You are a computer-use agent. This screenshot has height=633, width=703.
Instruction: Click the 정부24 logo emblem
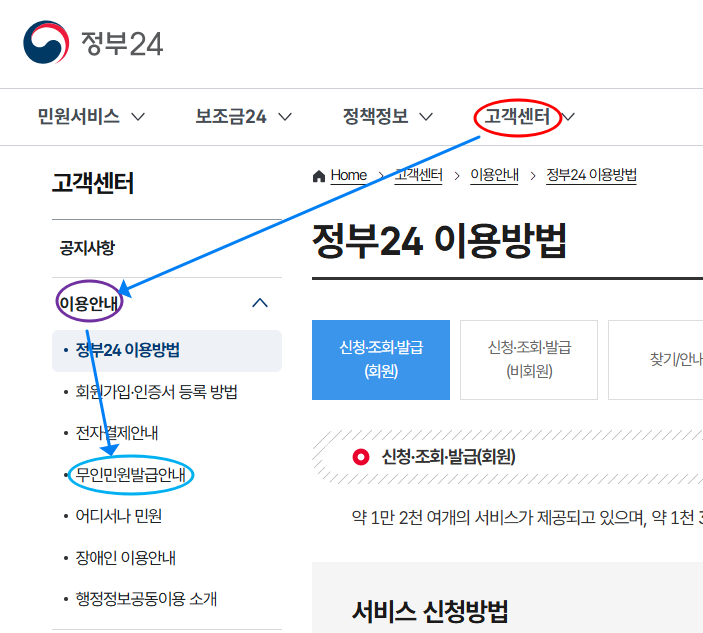coord(46,42)
